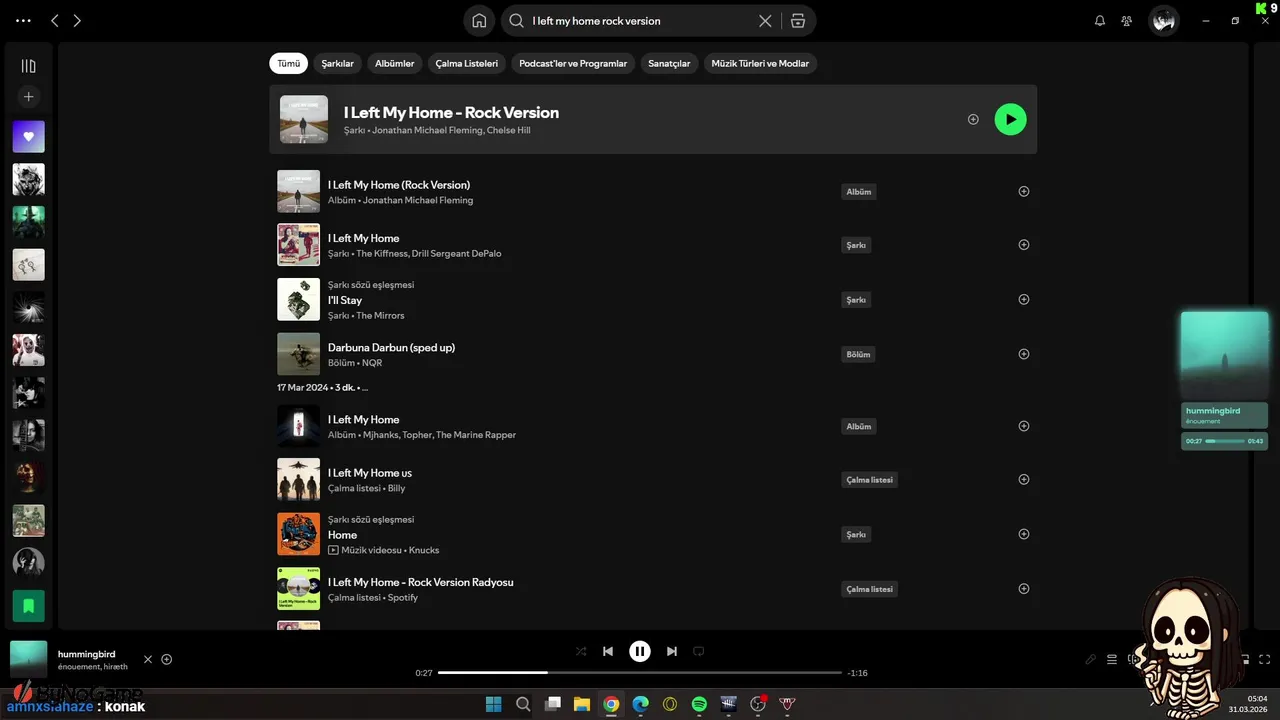Image resolution: width=1280 pixels, height=720 pixels.
Task: Click the search input field
Action: [642, 21]
